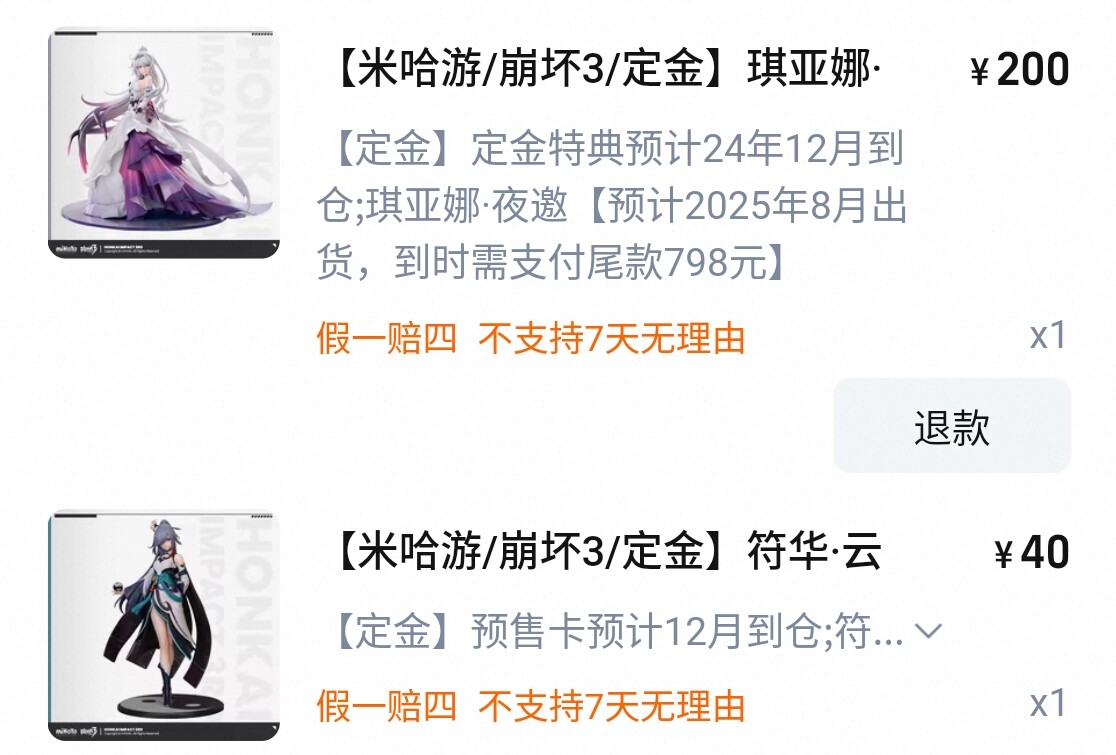Screen dimensions: 1116x755
Task: Tap the miHoYo logo on 符华 thumbnail
Action: pos(66,732)
